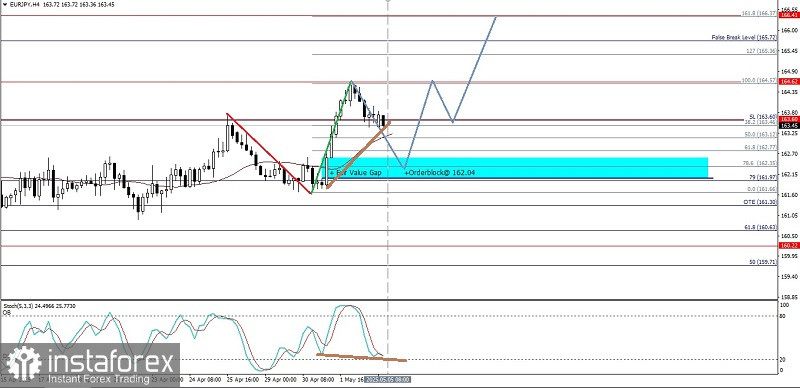
Task: Select the red 163.60 price tag
Action: pyautogui.click(x=790, y=119)
